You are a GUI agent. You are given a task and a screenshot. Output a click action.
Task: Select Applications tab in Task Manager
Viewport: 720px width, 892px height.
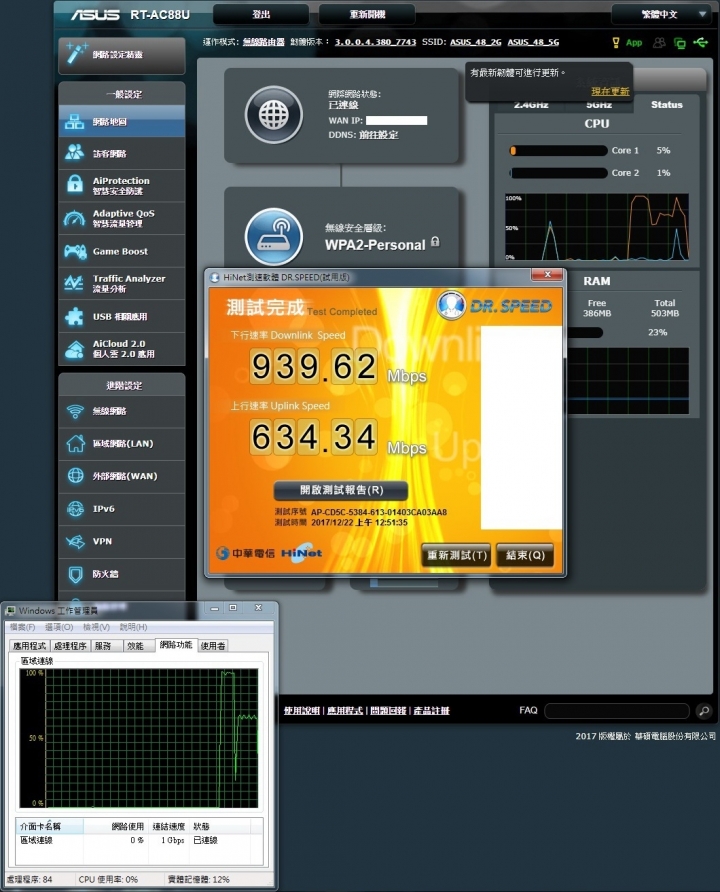(x=30, y=646)
